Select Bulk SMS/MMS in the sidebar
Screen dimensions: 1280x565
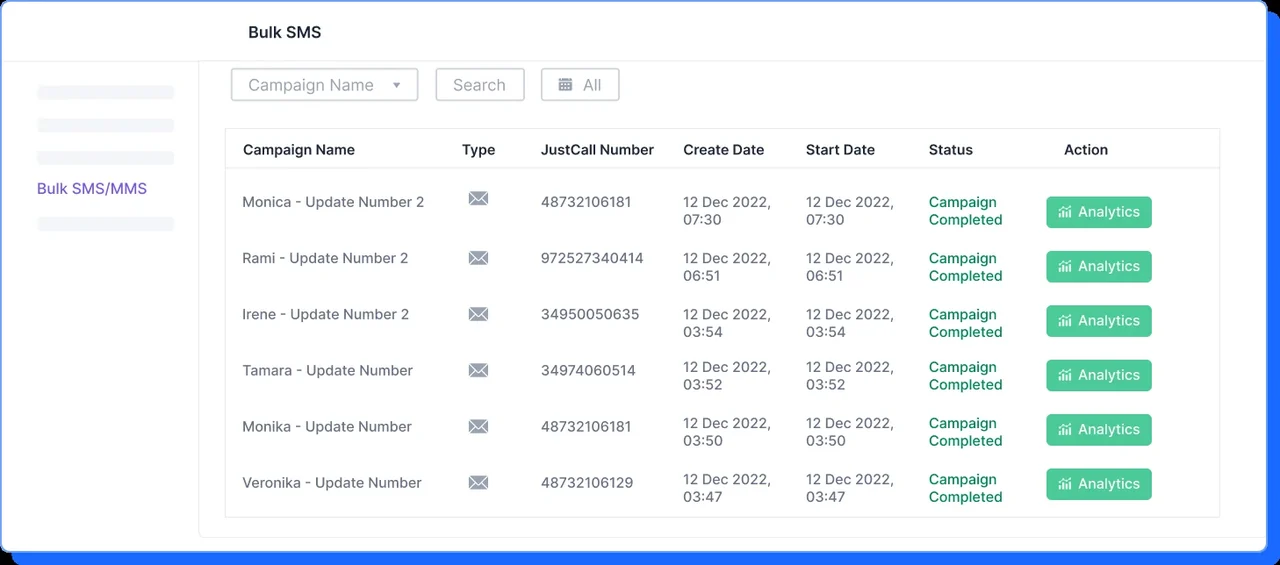(x=92, y=188)
